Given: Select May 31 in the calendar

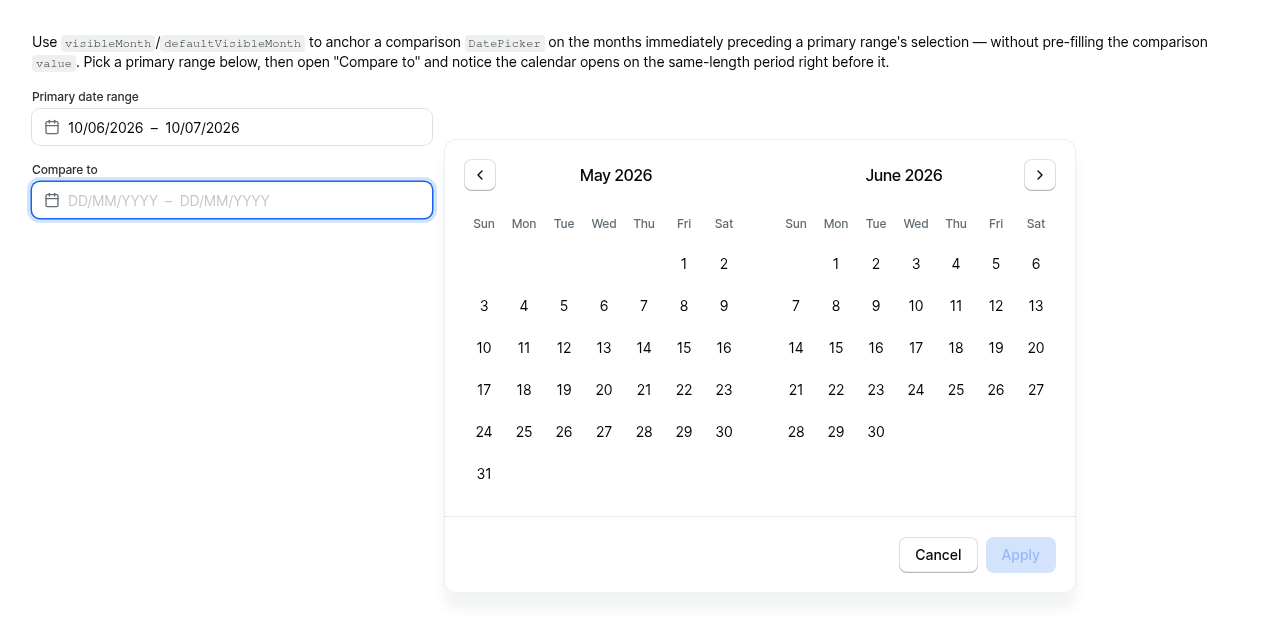Looking at the screenshot, I should 484,474.
